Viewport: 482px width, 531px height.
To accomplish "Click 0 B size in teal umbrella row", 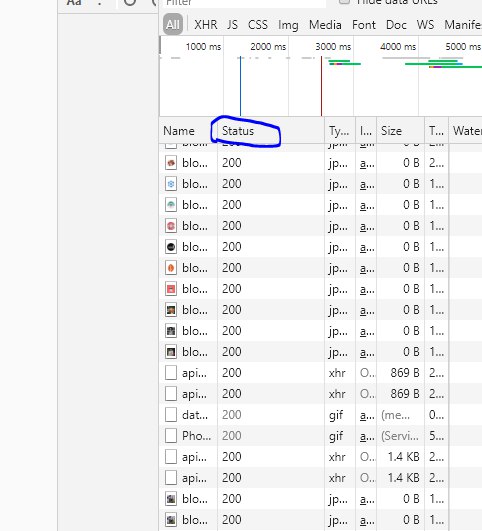I will [411, 205].
